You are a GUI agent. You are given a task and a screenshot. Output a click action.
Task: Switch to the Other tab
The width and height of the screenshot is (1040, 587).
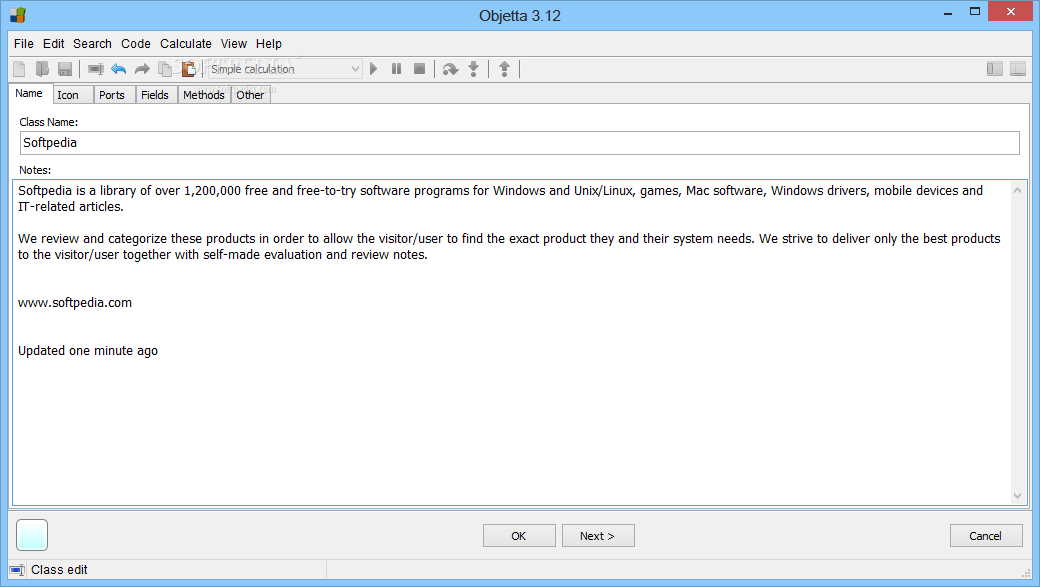tap(250, 95)
